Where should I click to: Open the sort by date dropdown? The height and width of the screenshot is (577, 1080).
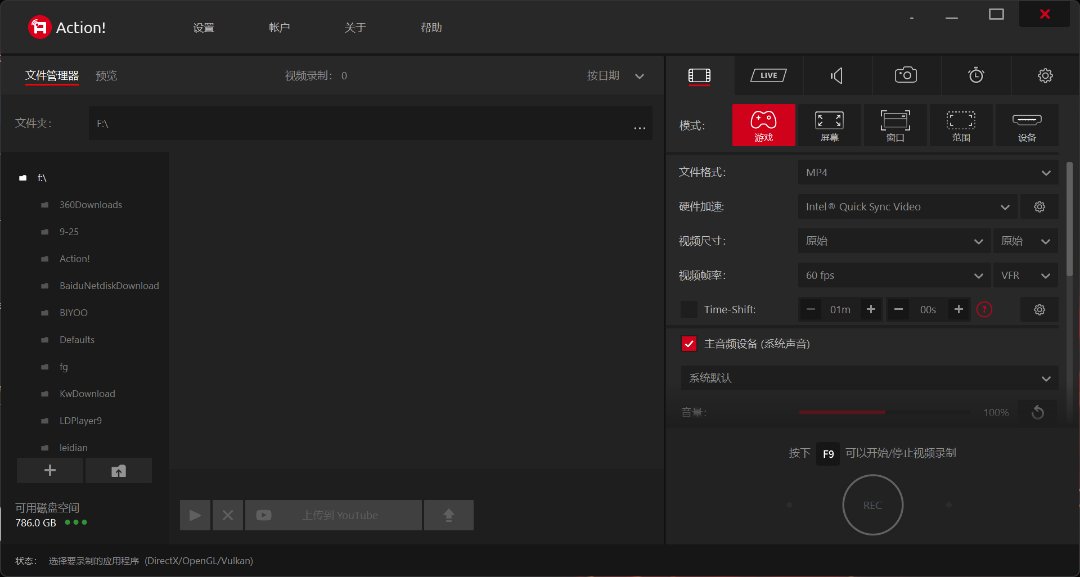(x=615, y=76)
